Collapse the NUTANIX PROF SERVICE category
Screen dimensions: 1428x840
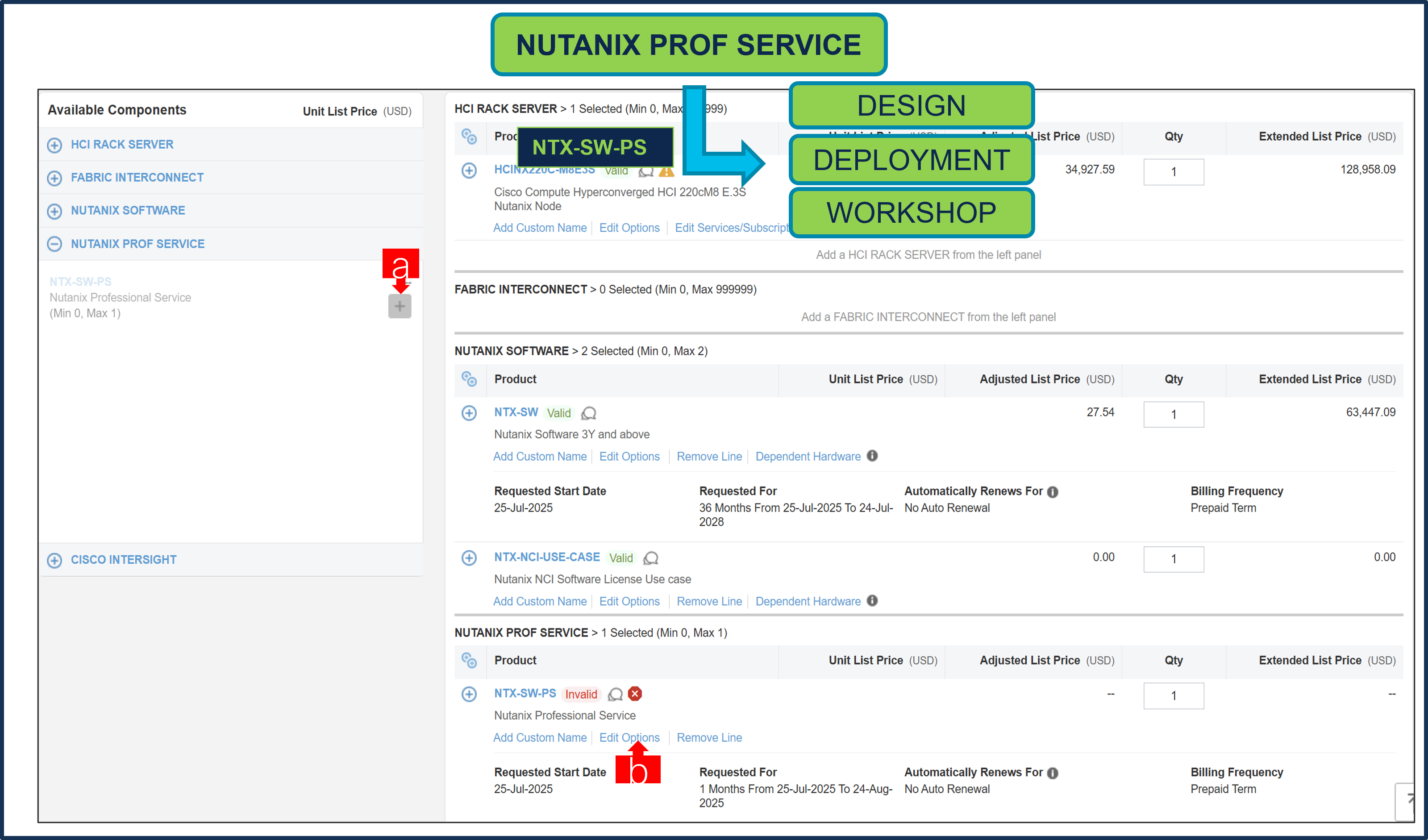54,244
